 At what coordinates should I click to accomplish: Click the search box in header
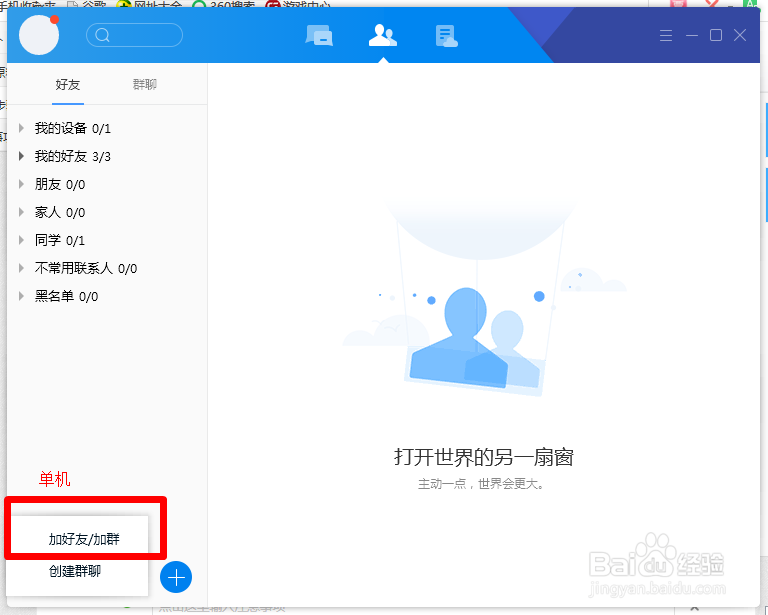coord(134,35)
